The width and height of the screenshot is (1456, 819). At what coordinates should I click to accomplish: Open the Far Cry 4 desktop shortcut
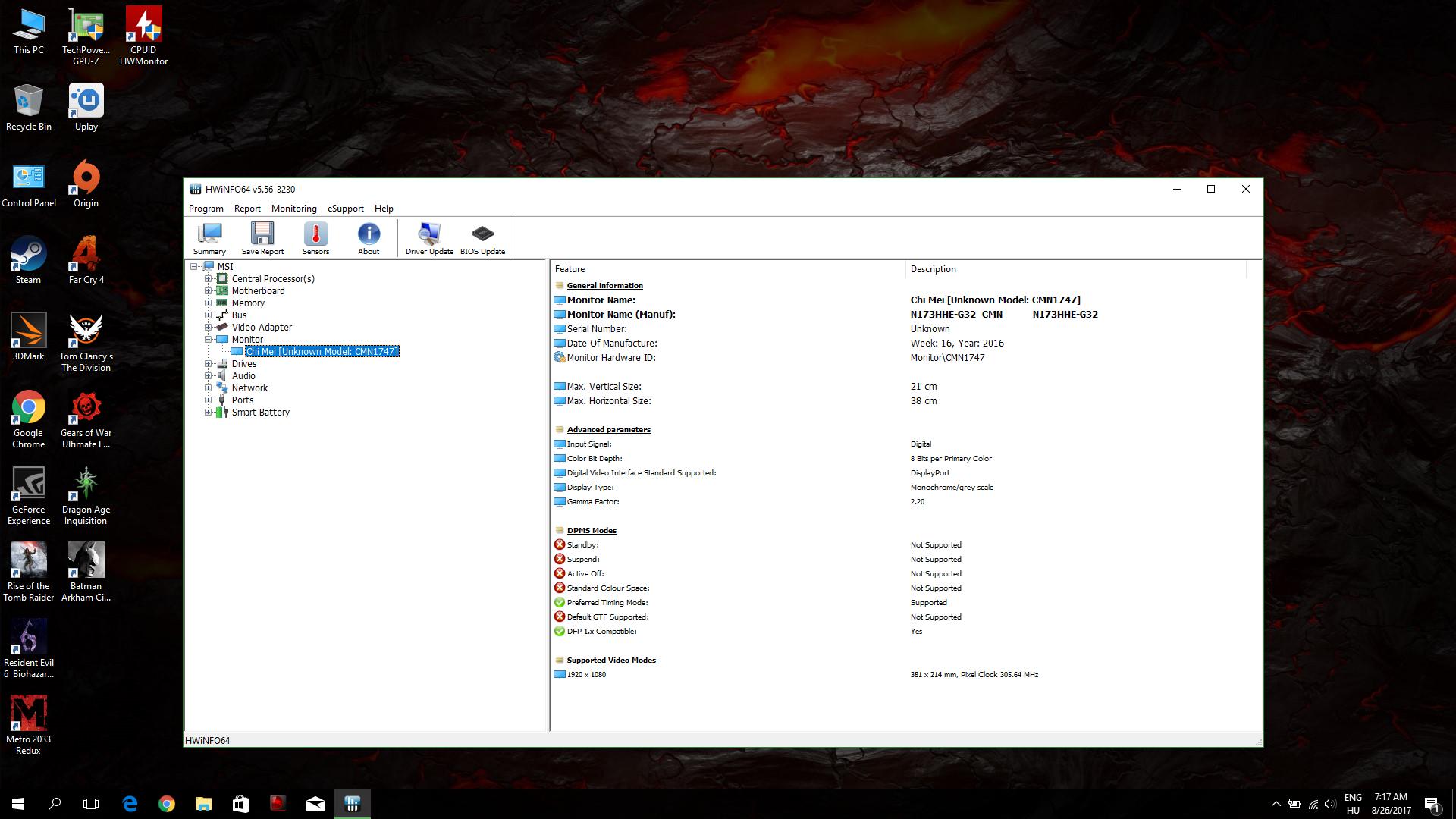point(86,261)
